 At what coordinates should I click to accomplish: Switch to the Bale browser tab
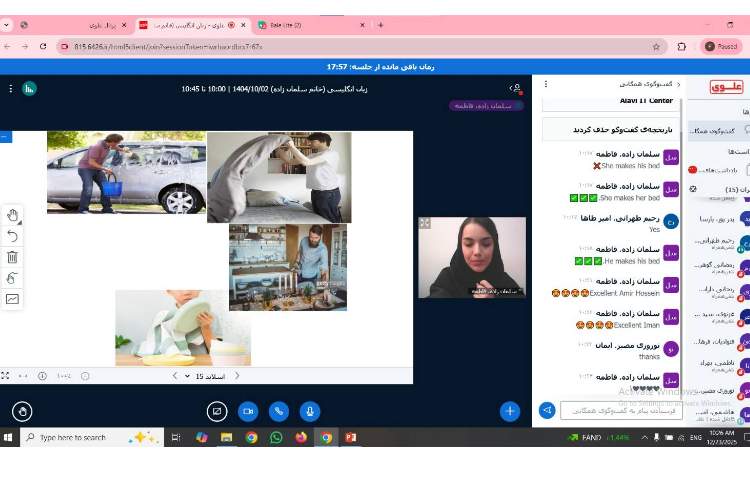(x=311, y=25)
